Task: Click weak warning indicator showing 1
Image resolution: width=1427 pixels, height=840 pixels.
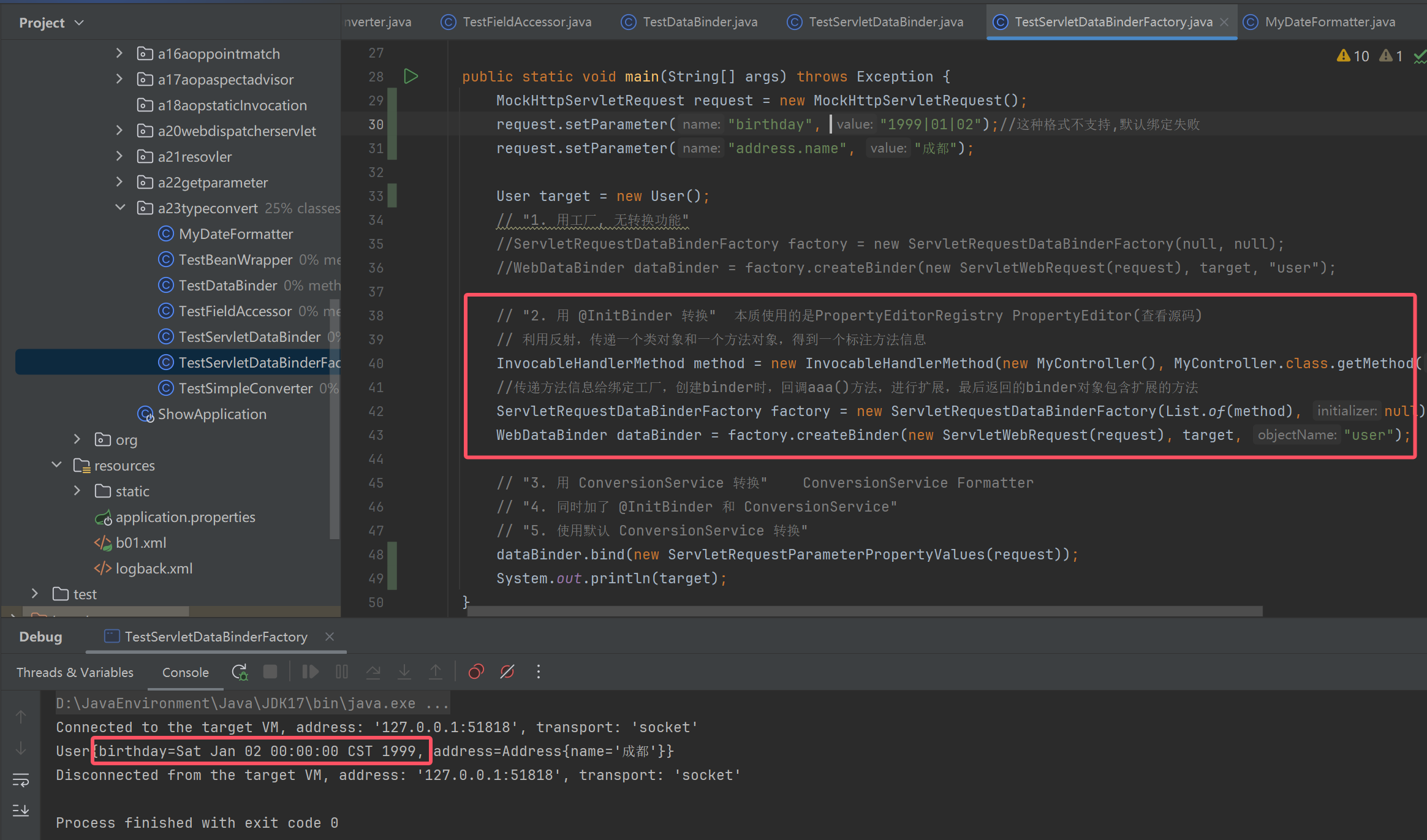Action: click(1391, 56)
